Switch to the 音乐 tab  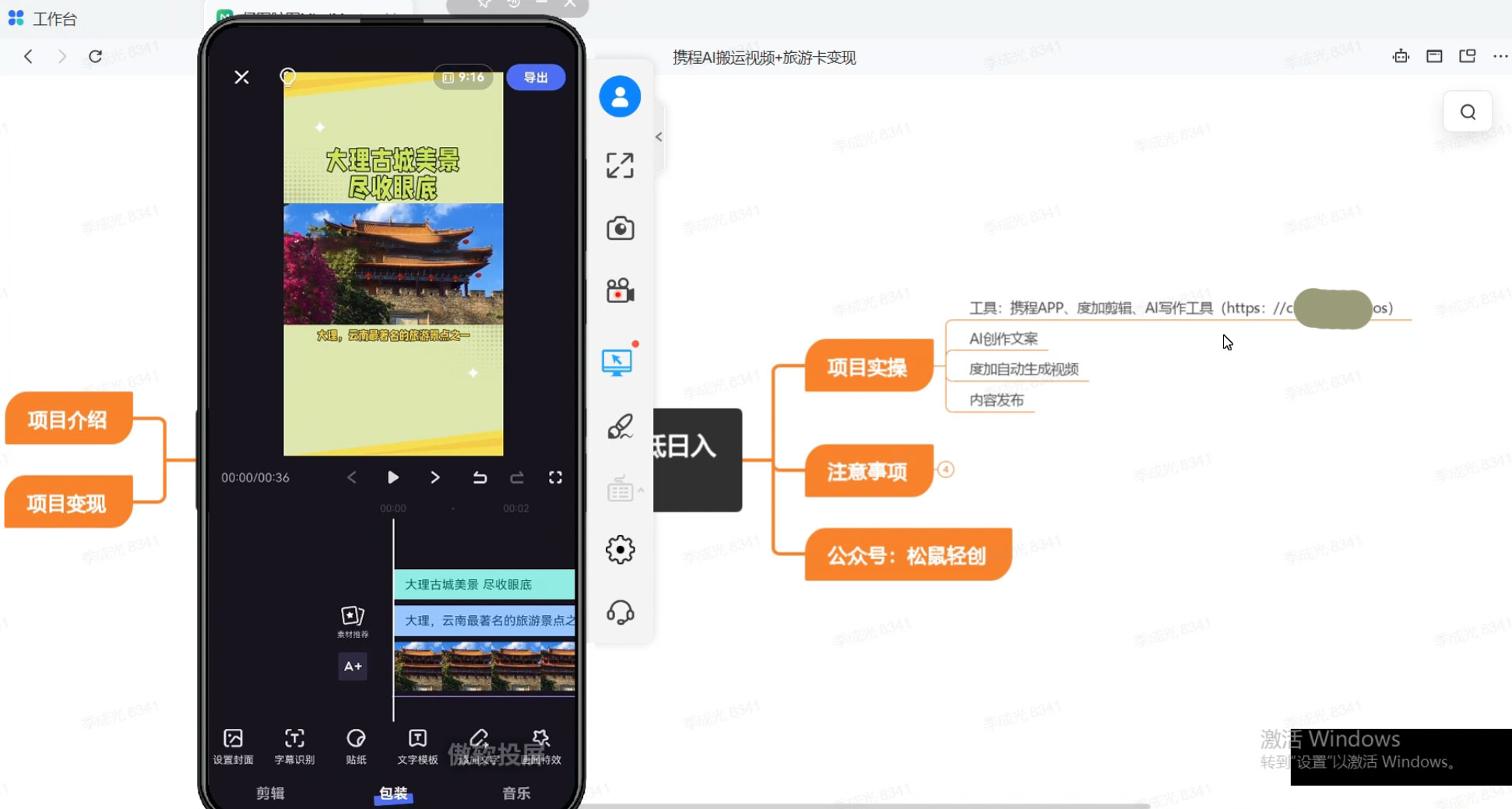coord(515,793)
